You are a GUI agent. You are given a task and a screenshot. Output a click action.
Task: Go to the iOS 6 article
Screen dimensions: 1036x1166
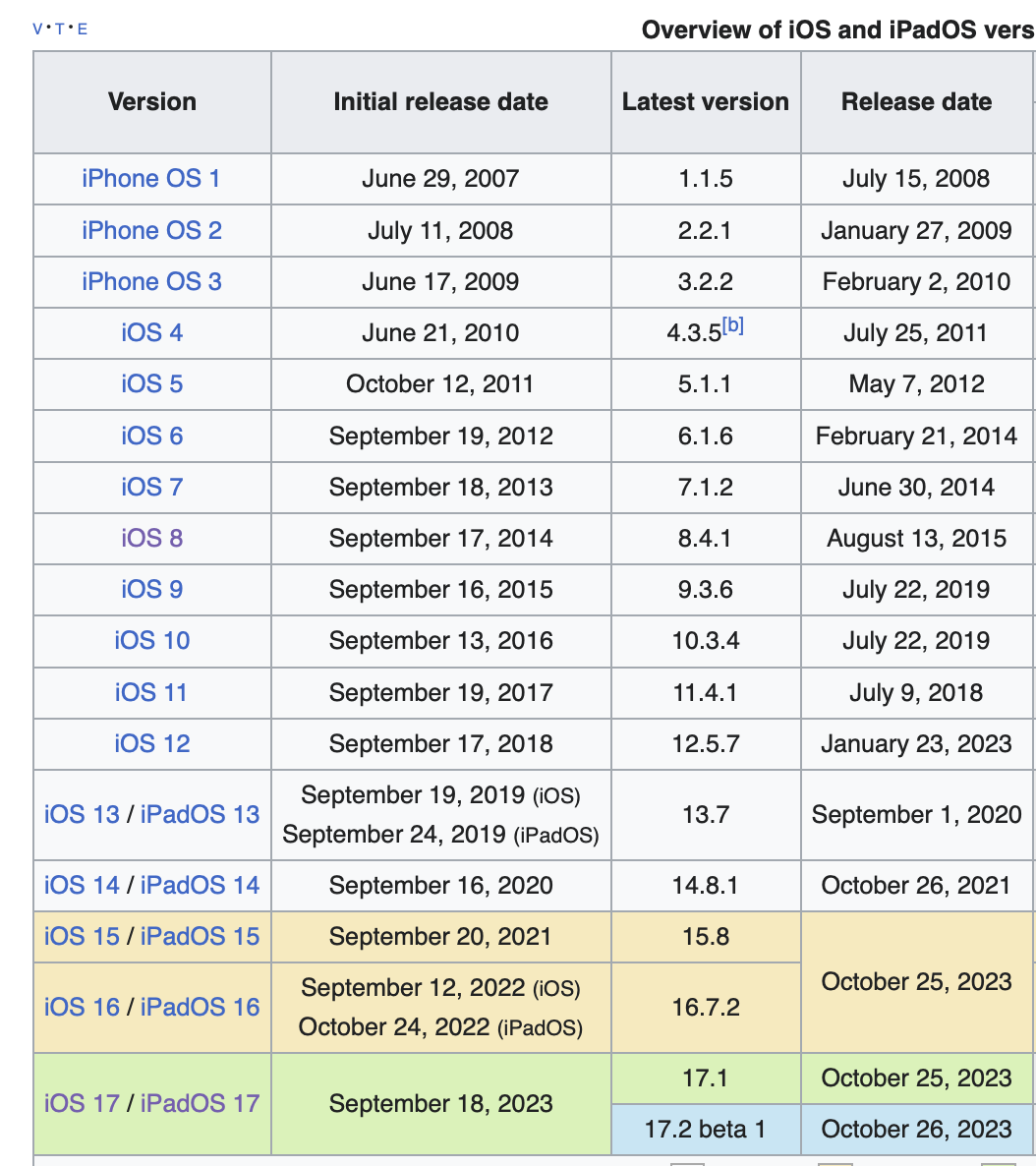click(x=151, y=436)
